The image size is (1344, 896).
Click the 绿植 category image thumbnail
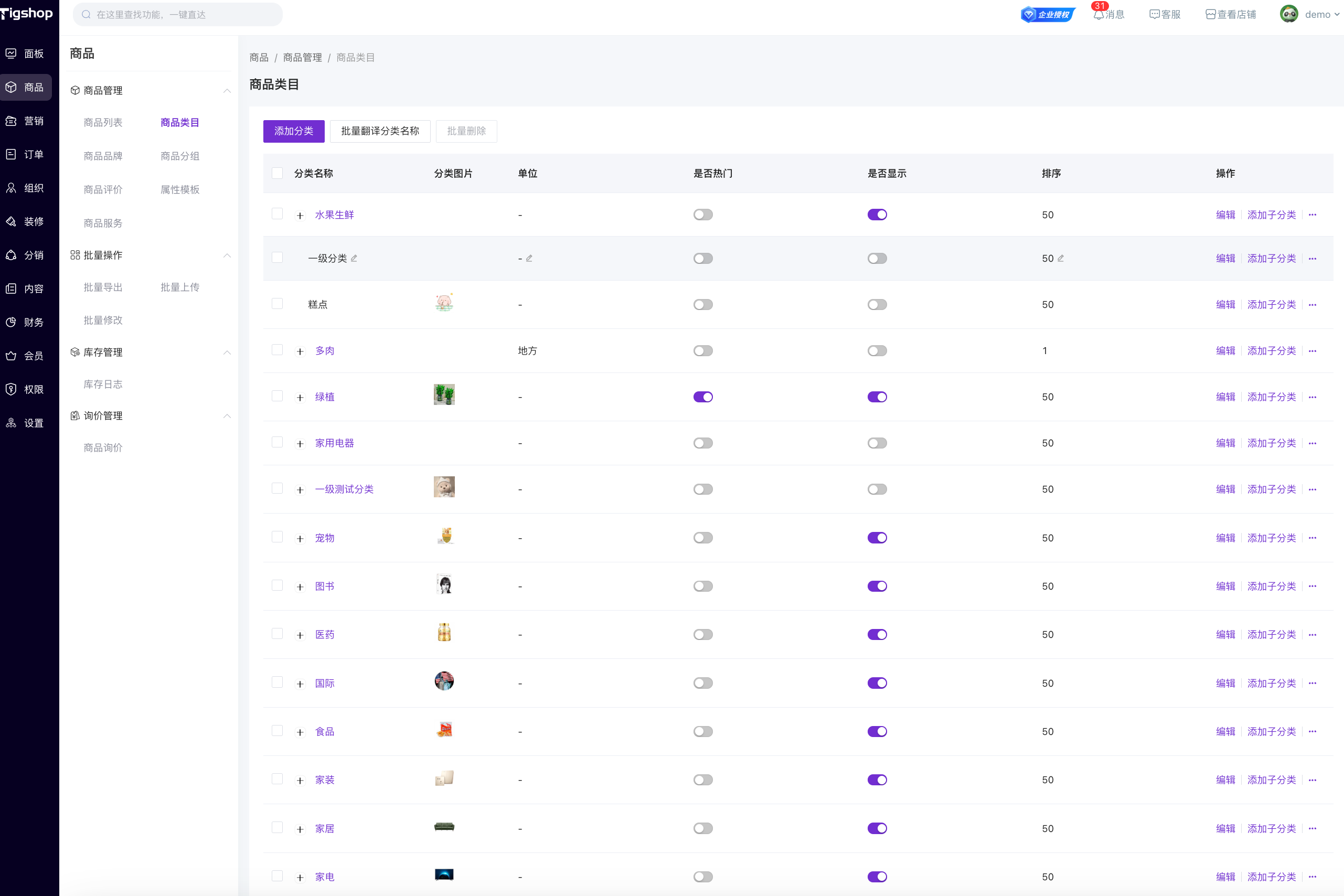[x=444, y=395]
